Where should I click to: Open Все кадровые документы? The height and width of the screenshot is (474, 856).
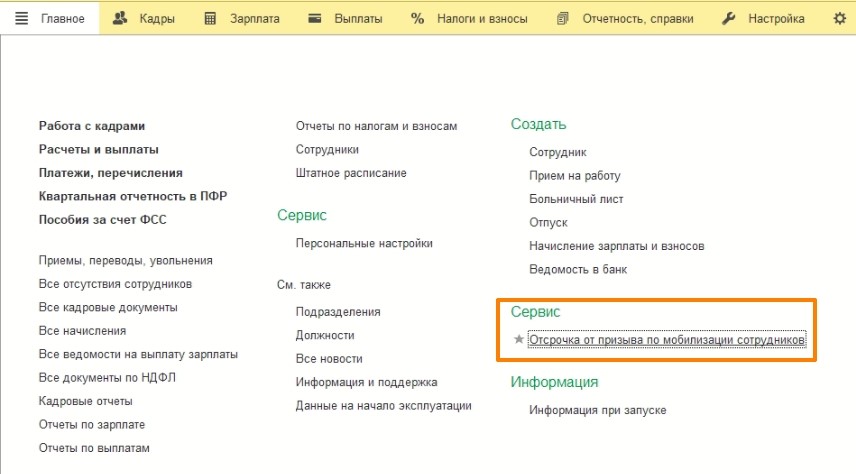pyautogui.click(x=108, y=307)
